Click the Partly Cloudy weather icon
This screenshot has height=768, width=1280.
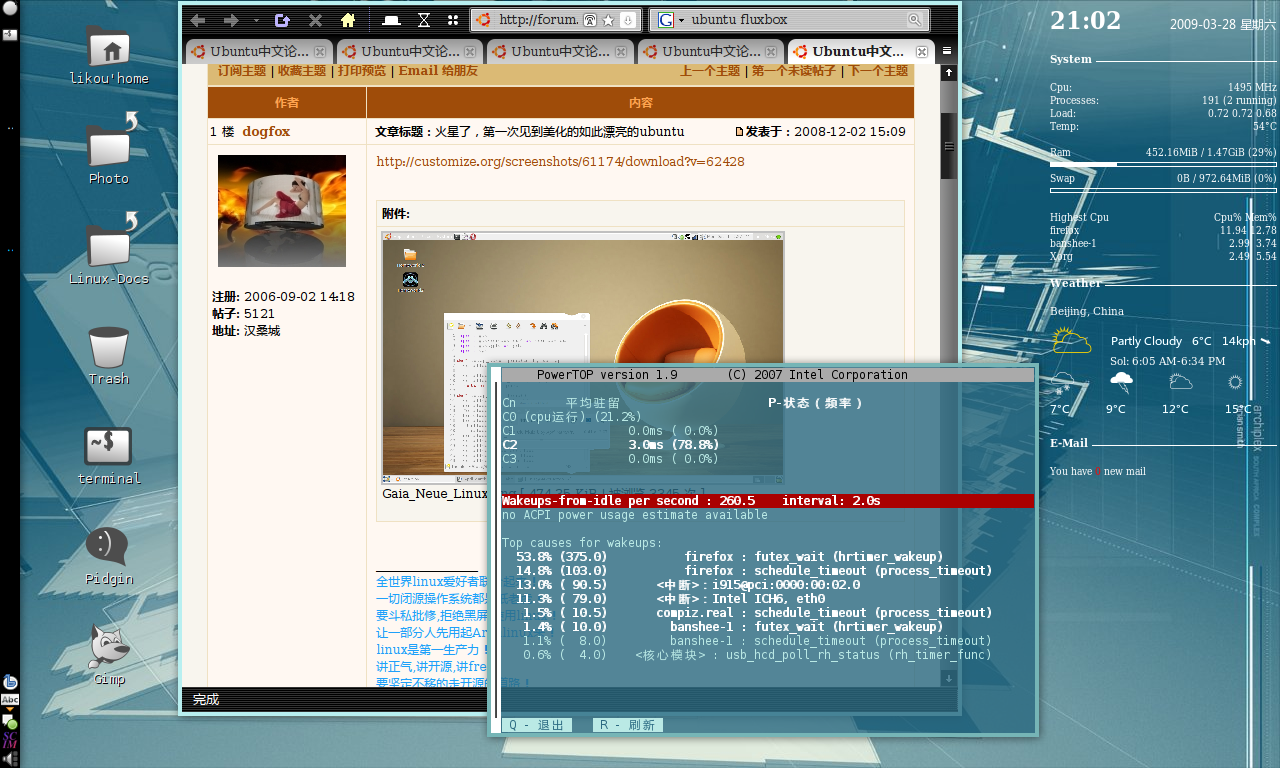[1071, 340]
